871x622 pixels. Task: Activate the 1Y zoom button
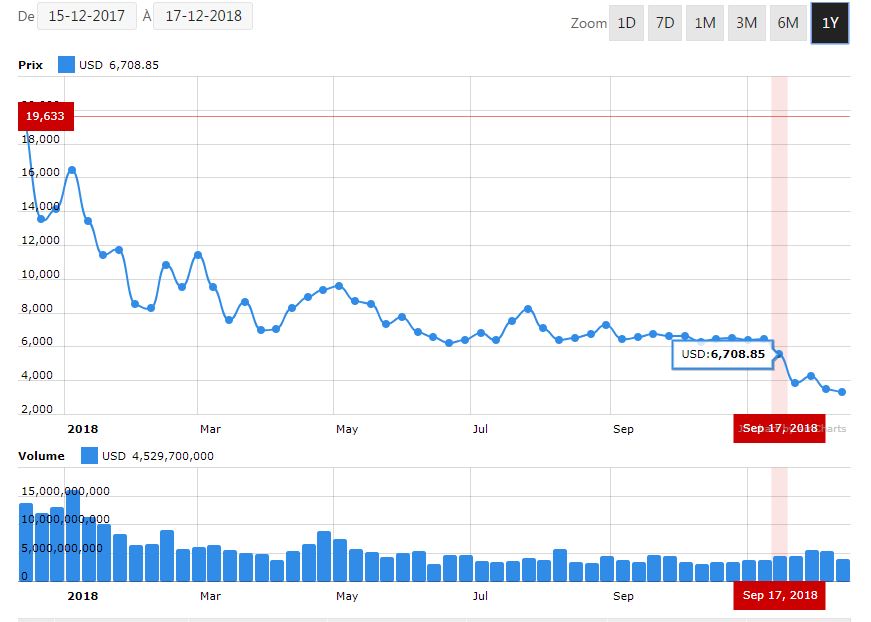[x=830, y=23]
